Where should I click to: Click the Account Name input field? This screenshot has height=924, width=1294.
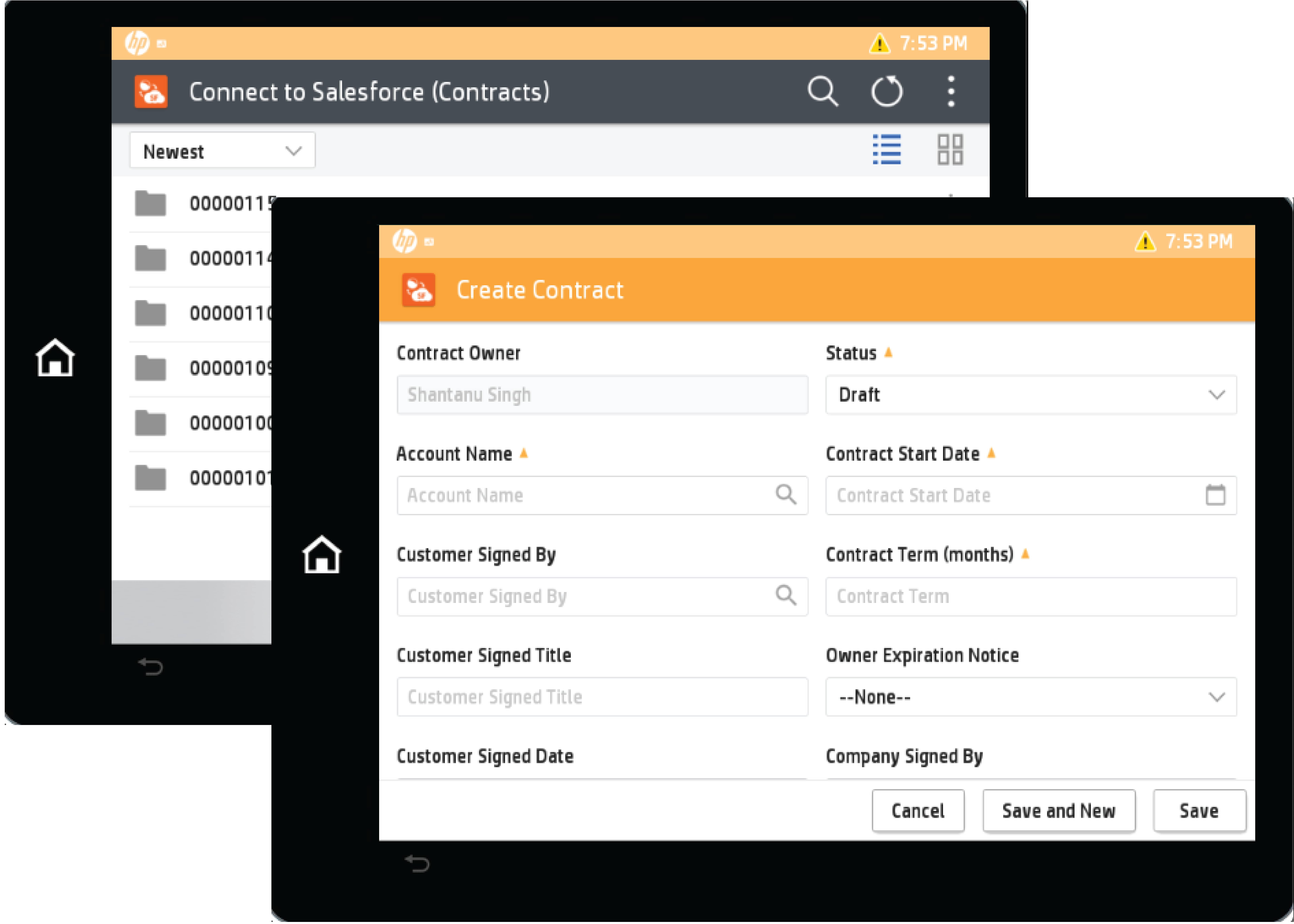pos(602,496)
